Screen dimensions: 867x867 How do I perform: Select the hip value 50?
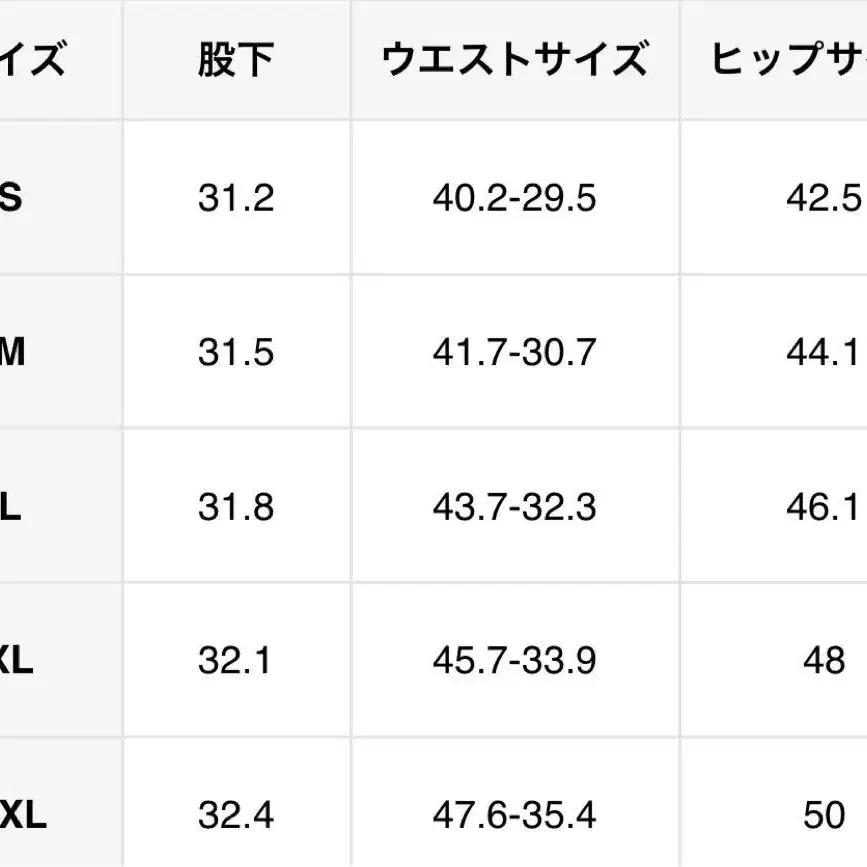click(x=824, y=816)
